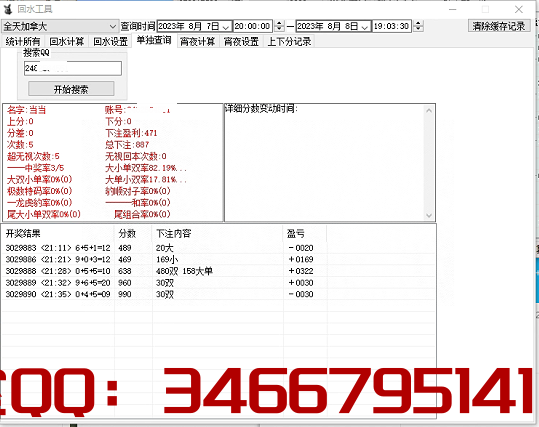Increase start time with up spinner arrow
The height and width of the screenshot is (427, 539).
point(279,24)
